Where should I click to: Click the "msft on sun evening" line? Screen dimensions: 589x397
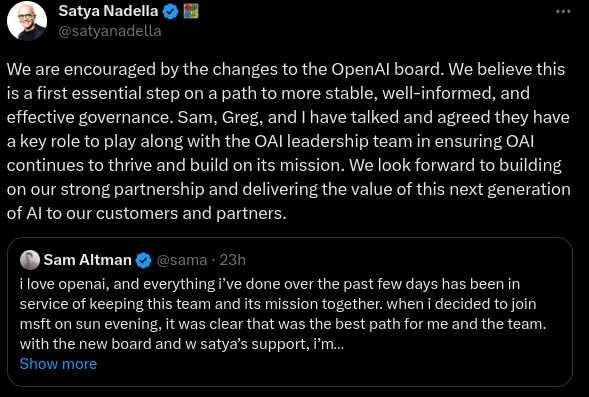(283, 324)
